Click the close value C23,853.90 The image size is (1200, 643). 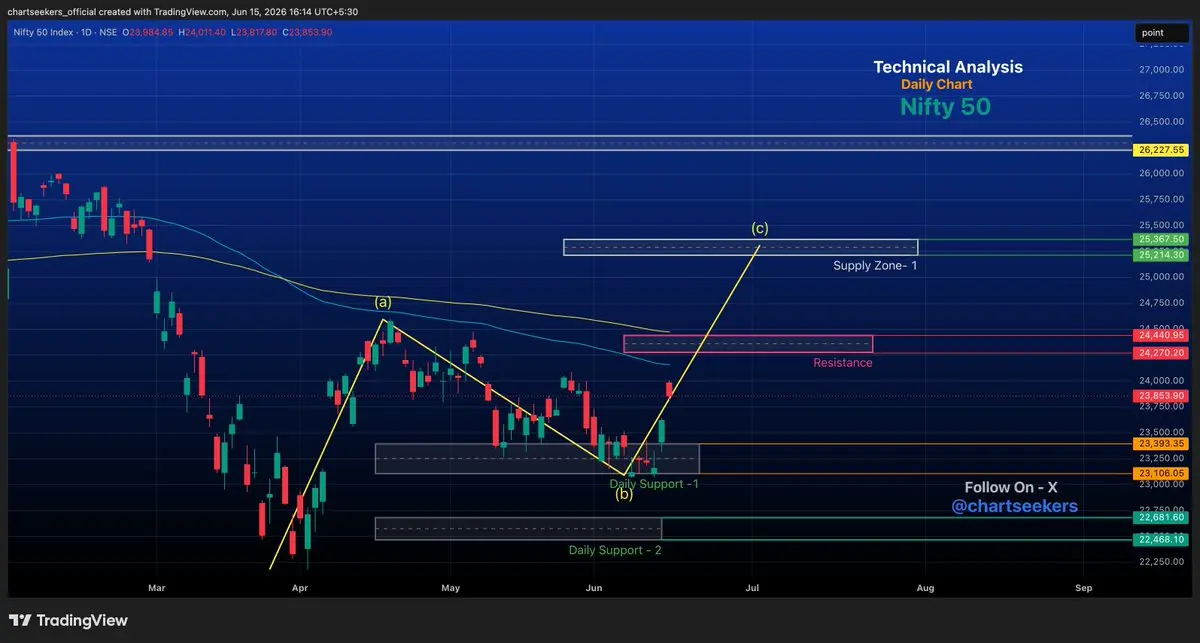pos(308,32)
